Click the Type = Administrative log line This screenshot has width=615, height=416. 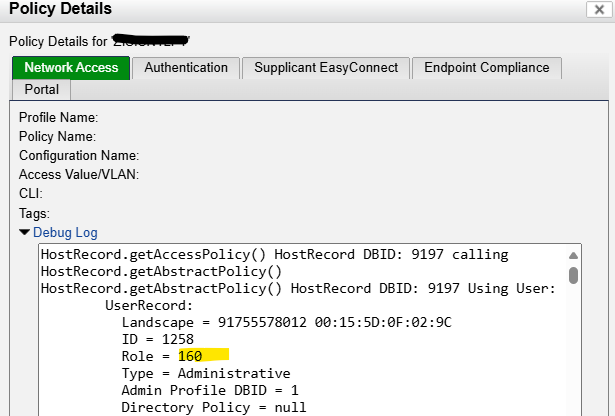coord(206,373)
